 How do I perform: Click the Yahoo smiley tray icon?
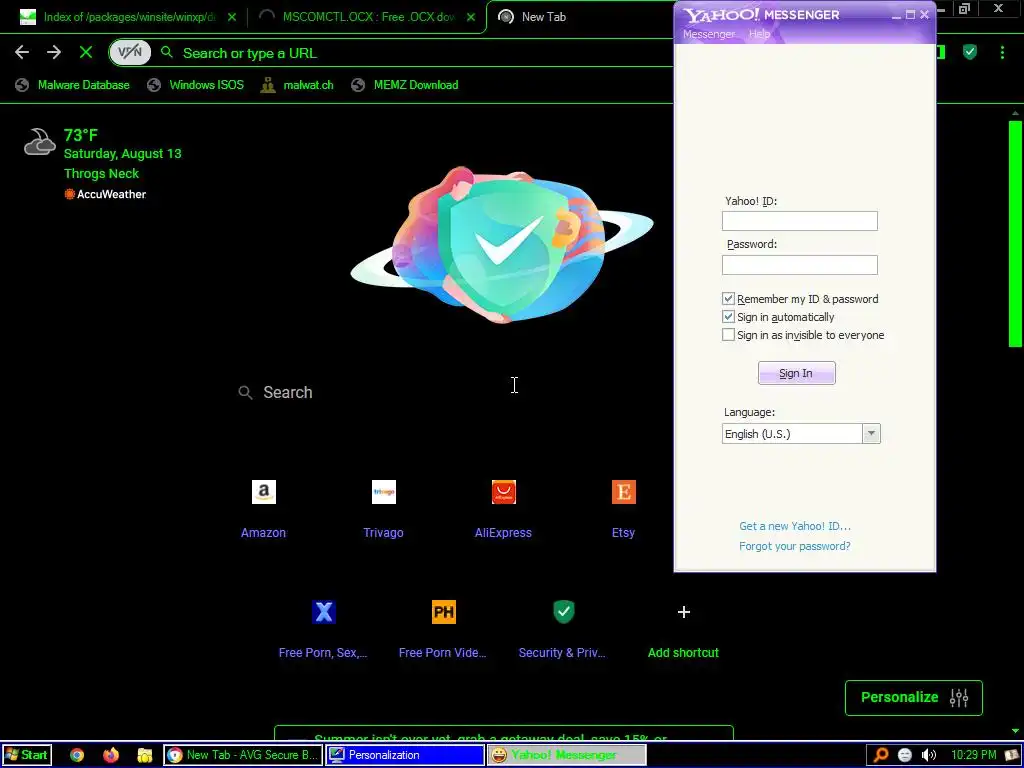coord(904,755)
